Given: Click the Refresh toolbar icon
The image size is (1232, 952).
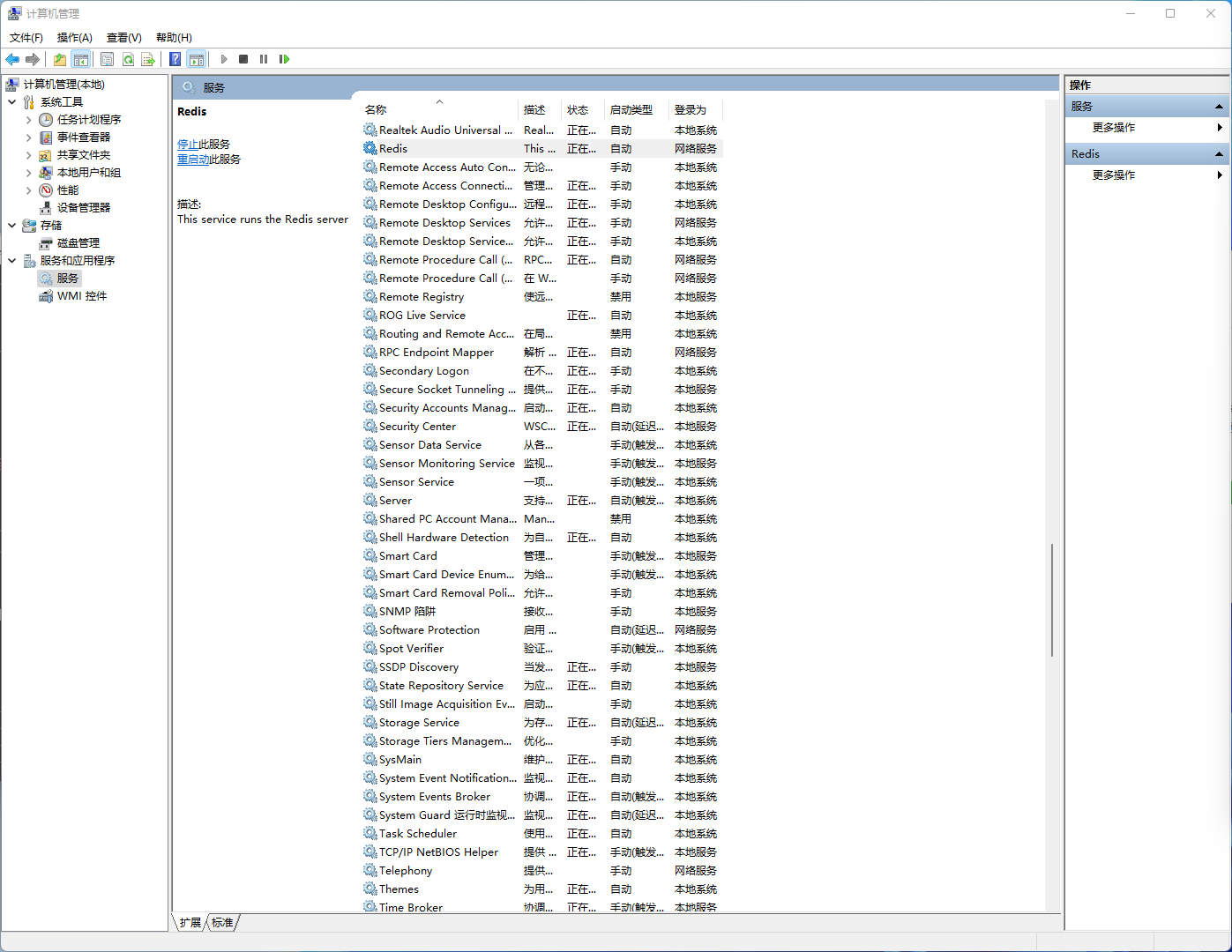Looking at the screenshot, I should coord(128,59).
